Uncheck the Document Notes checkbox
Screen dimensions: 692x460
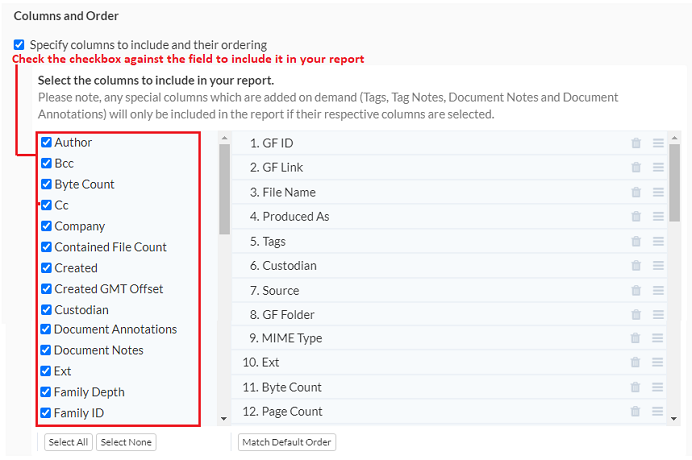[46, 350]
